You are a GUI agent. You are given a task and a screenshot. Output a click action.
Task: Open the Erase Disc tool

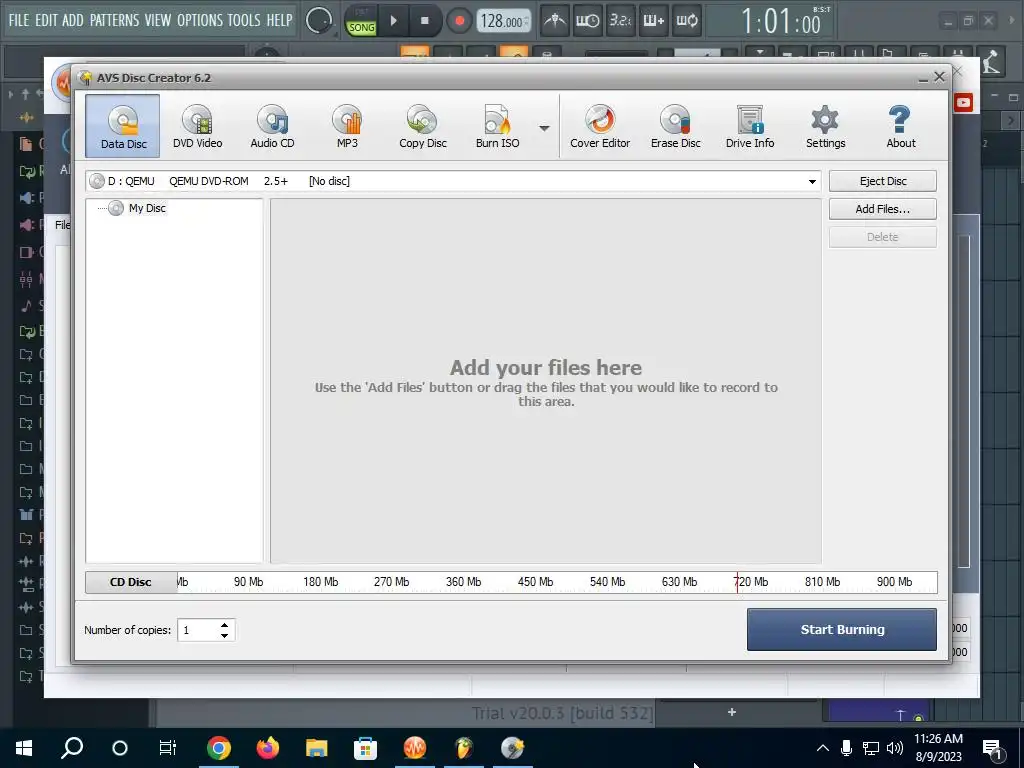click(675, 127)
